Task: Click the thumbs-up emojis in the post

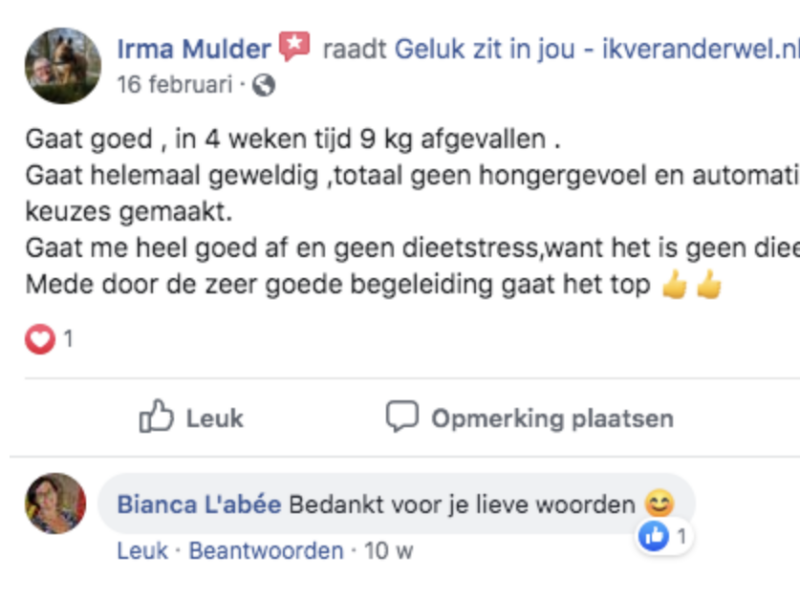Action: coord(692,284)
